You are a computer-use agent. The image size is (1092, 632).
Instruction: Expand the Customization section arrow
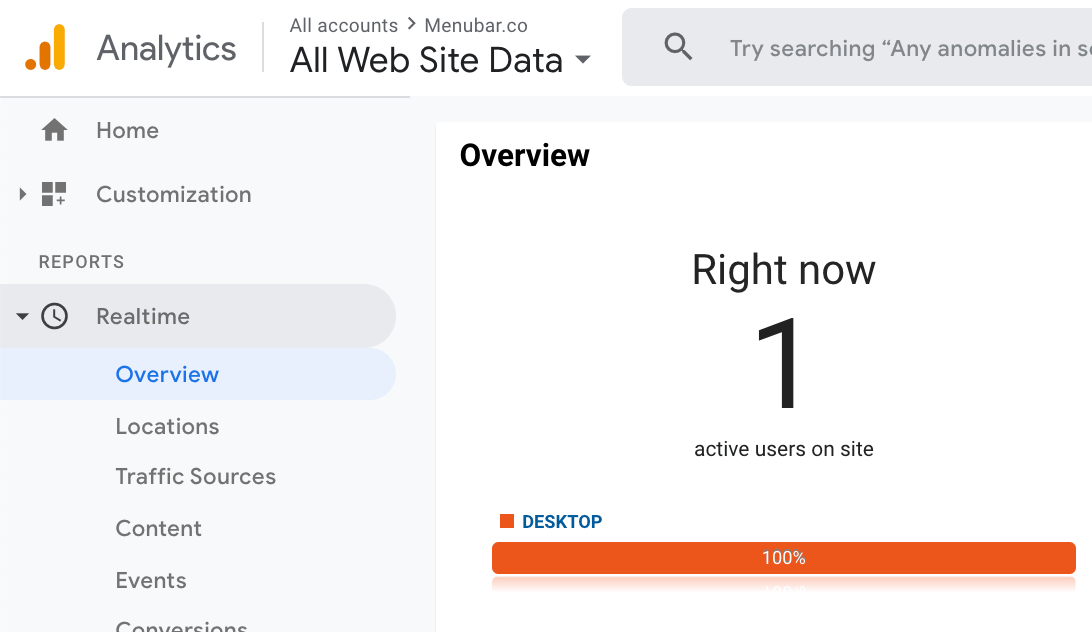(22, 194)
